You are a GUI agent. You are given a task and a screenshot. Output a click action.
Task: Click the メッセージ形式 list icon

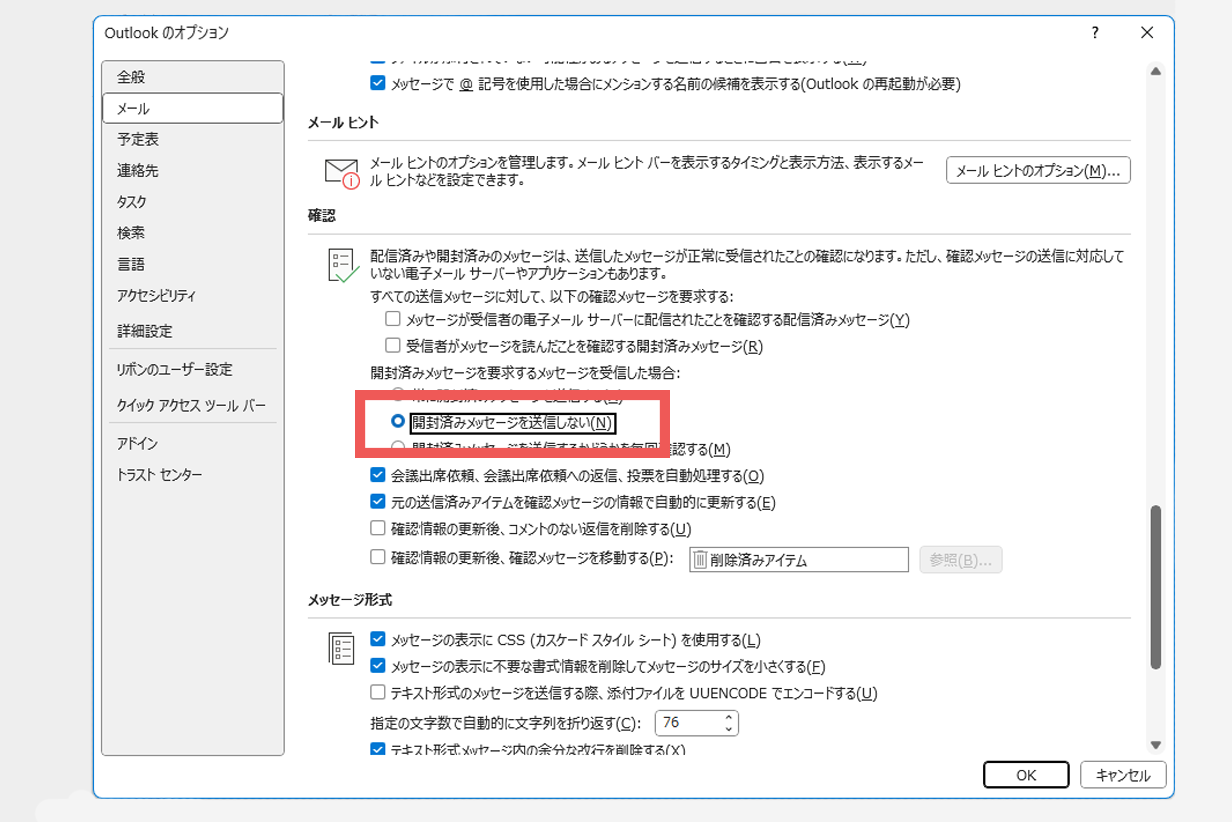[342, 648]
